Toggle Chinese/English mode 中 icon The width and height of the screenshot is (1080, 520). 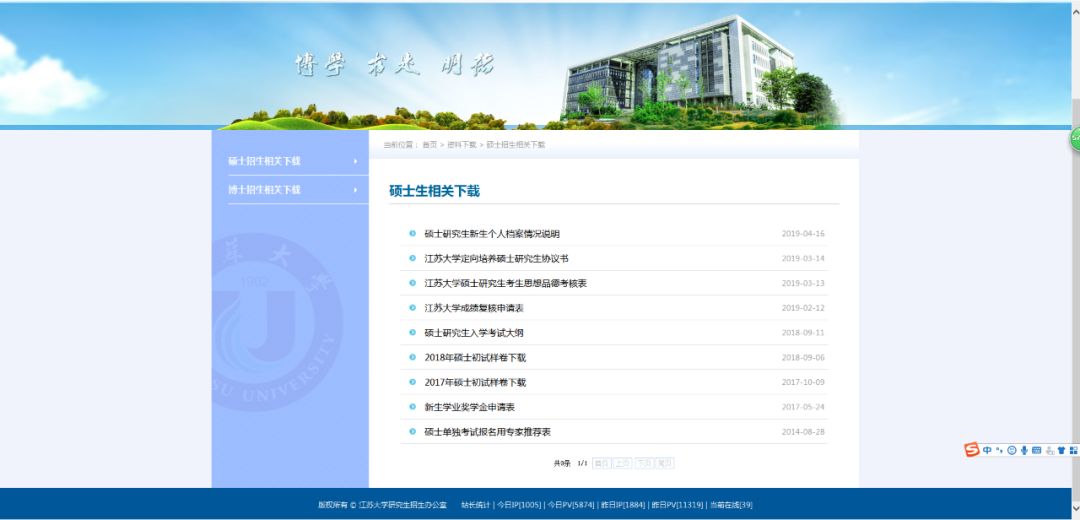[x=987, y=450]
